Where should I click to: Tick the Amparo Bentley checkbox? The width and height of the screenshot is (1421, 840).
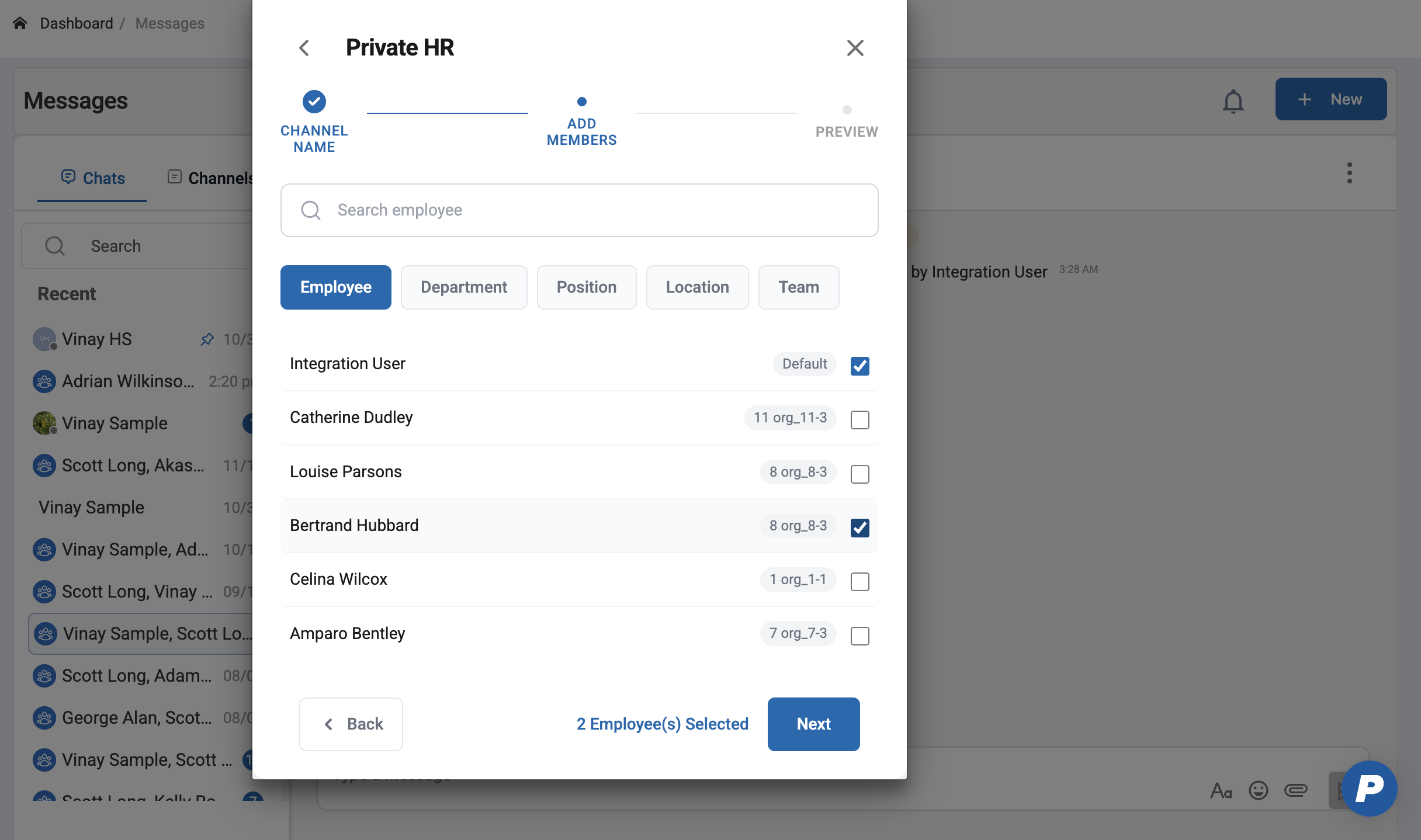(x=859, y=636)
